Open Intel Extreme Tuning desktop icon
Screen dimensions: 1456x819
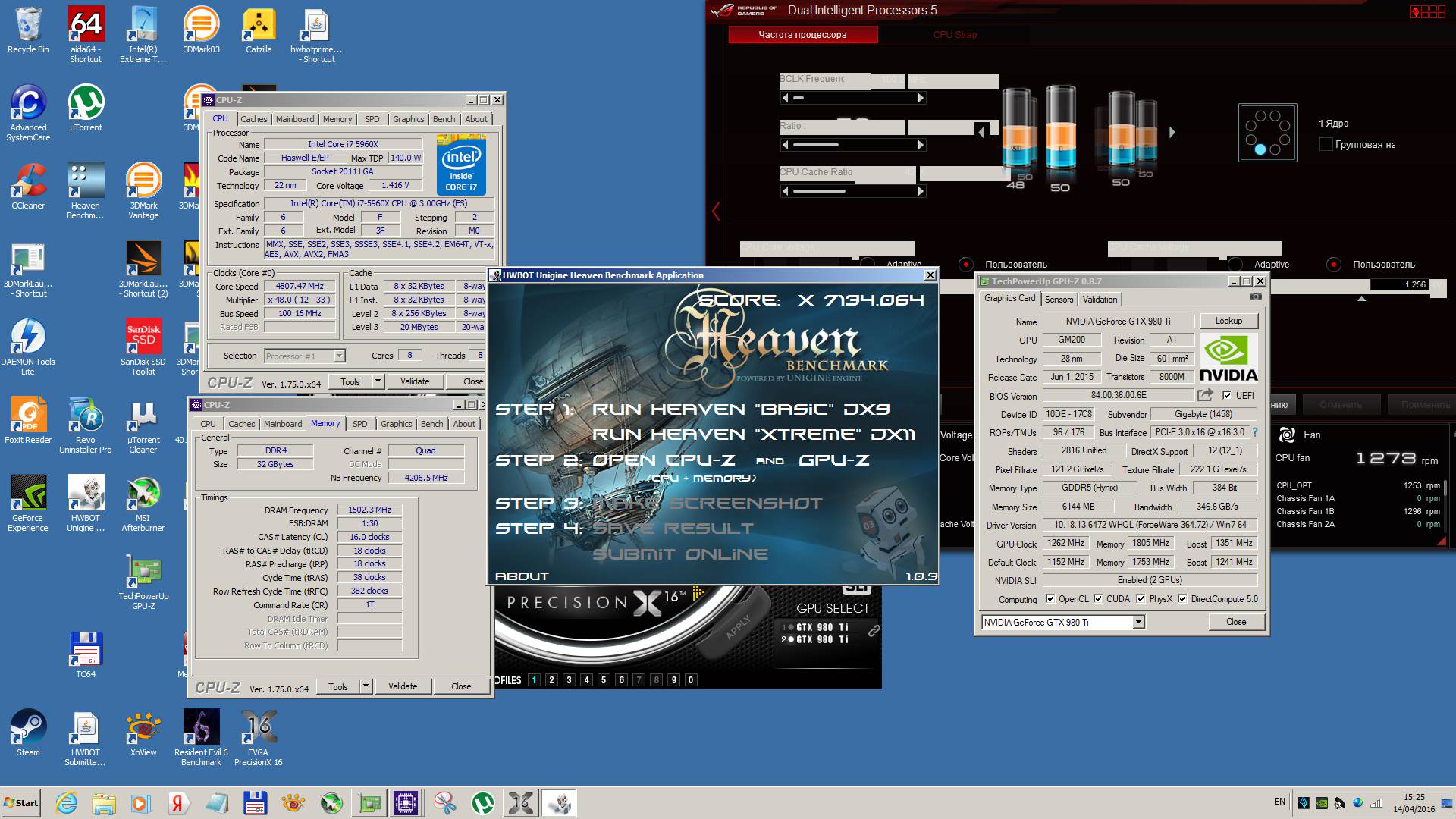(x=143, y=34)
